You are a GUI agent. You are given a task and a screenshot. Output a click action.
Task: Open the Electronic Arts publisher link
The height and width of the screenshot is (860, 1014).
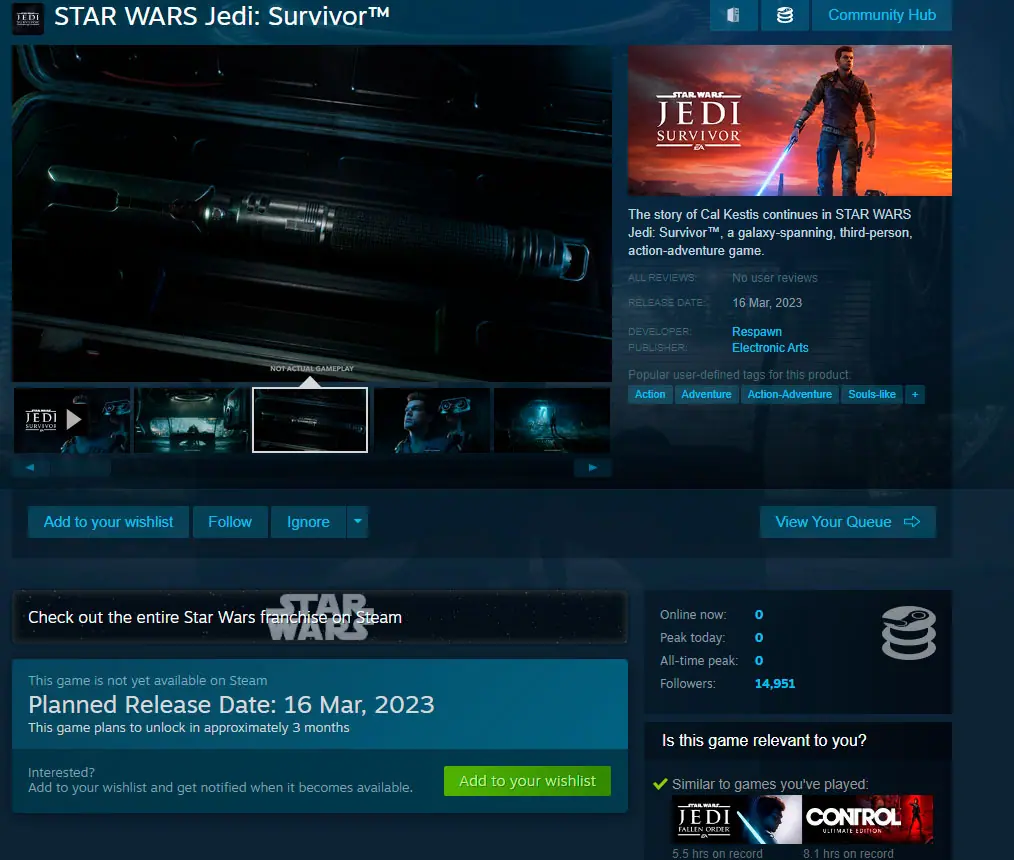[x=770, y=347]
